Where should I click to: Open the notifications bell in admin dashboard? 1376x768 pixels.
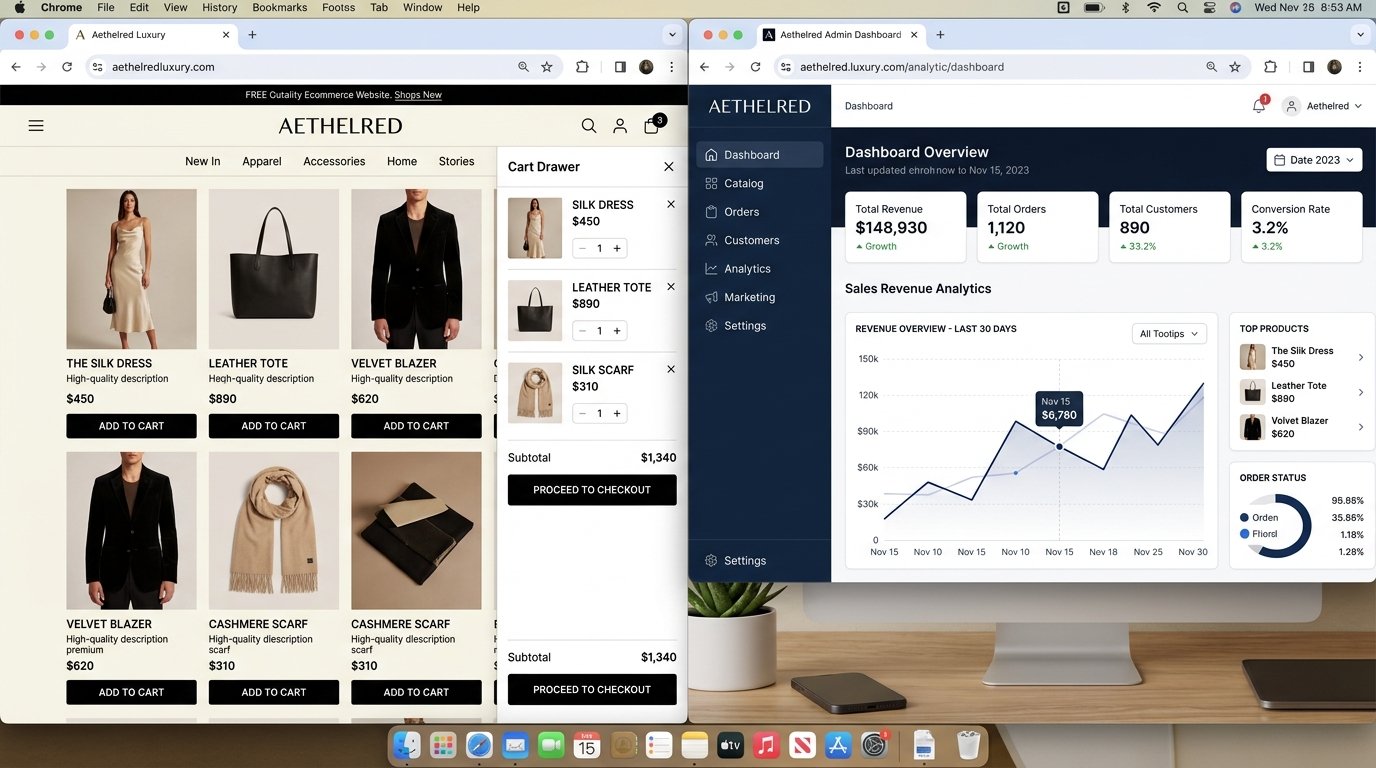[1259, 106]
